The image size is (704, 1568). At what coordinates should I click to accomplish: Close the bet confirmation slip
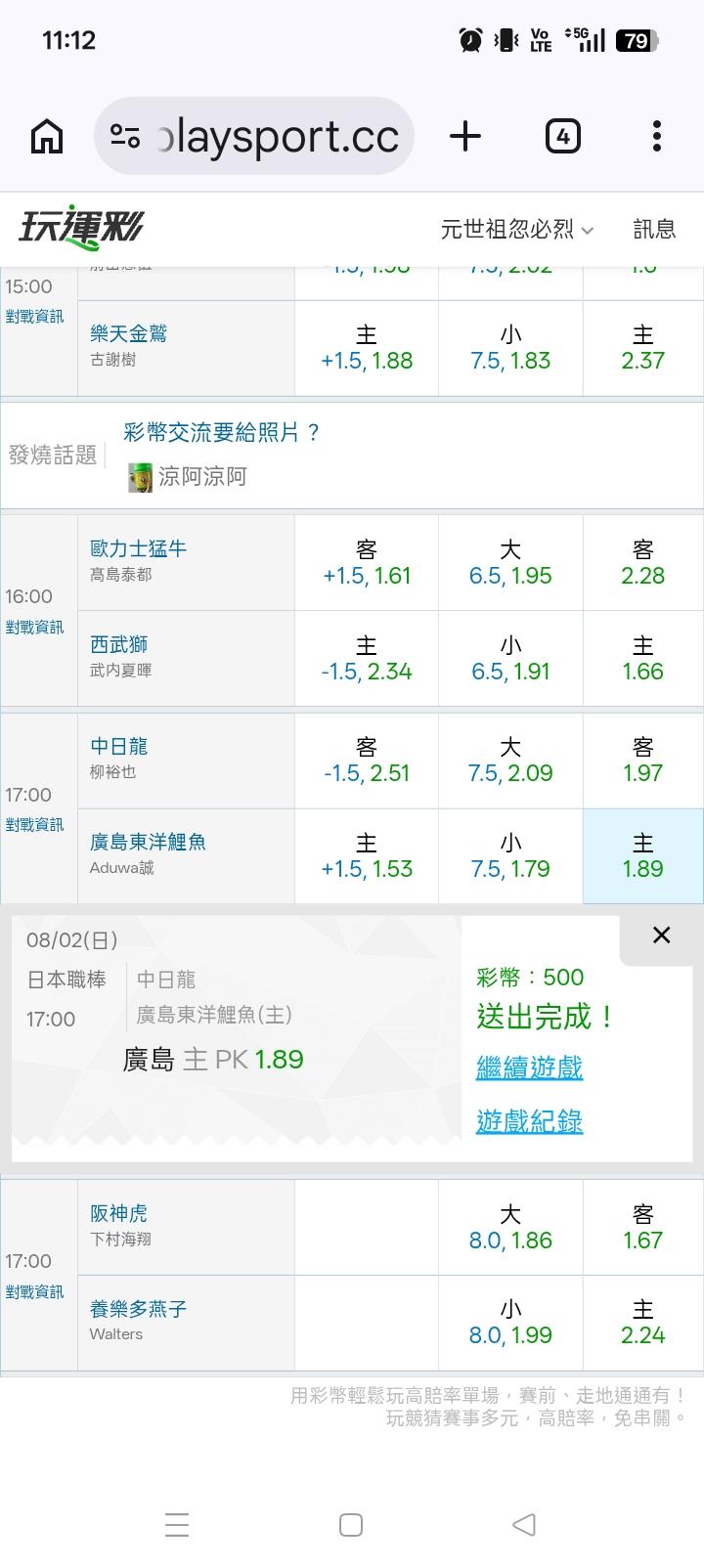[661, 935]
